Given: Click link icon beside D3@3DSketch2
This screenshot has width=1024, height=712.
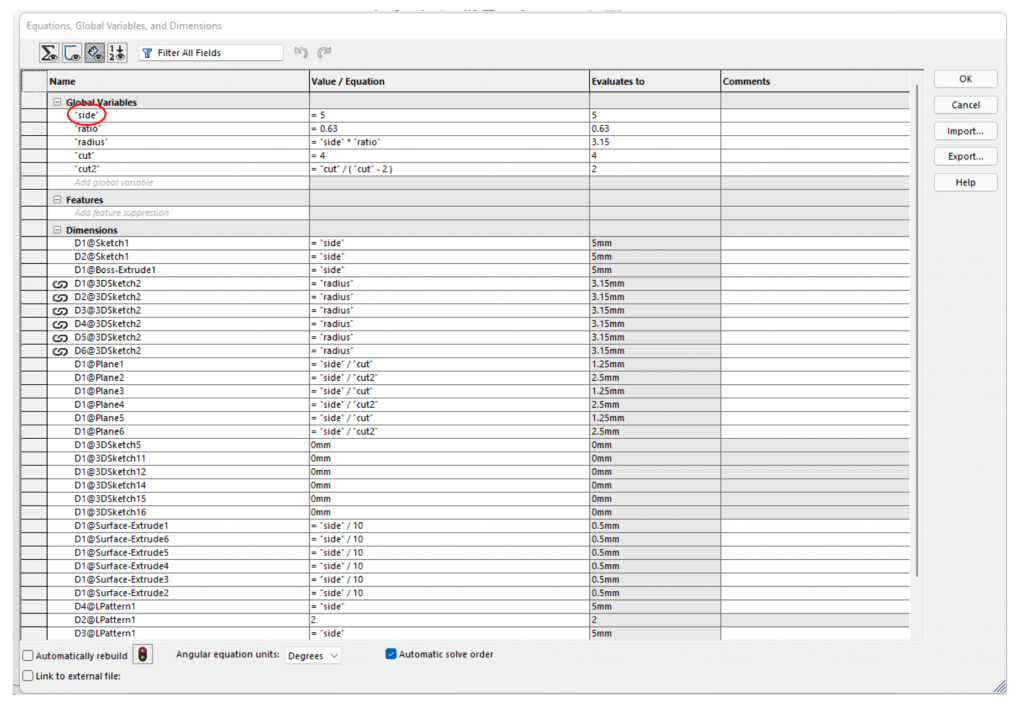Looking at the screenshot, I should tap(60, 311).
